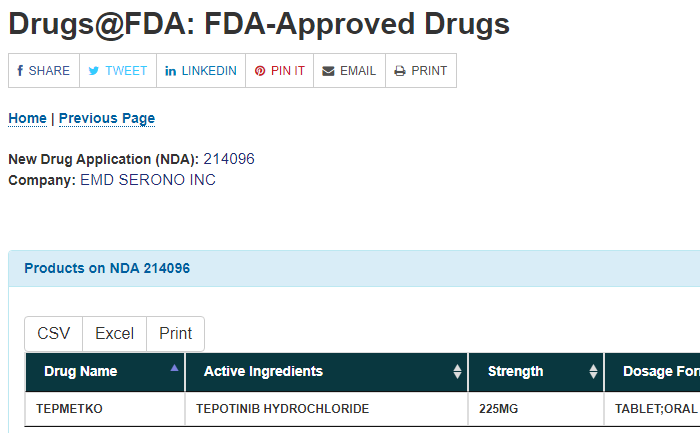Sort by Drug Name using the arrow

pyautogui.click(x=174, y=368)
